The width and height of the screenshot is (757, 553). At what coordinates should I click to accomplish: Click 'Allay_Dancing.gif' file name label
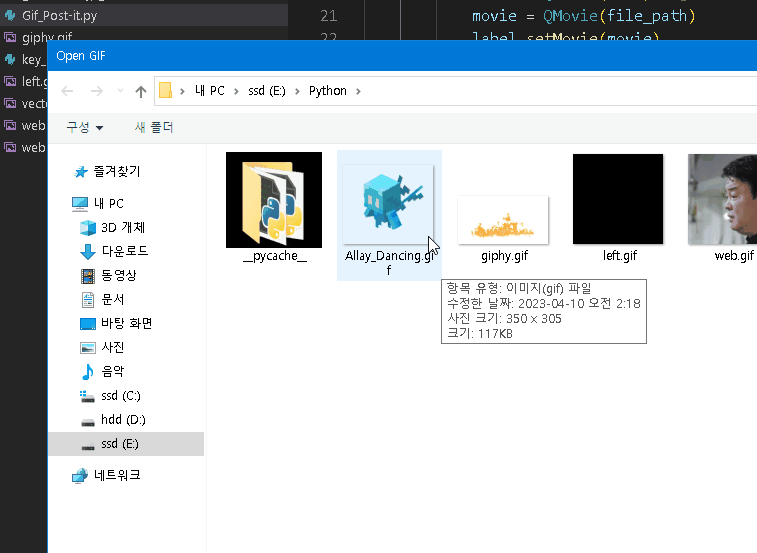389,263
